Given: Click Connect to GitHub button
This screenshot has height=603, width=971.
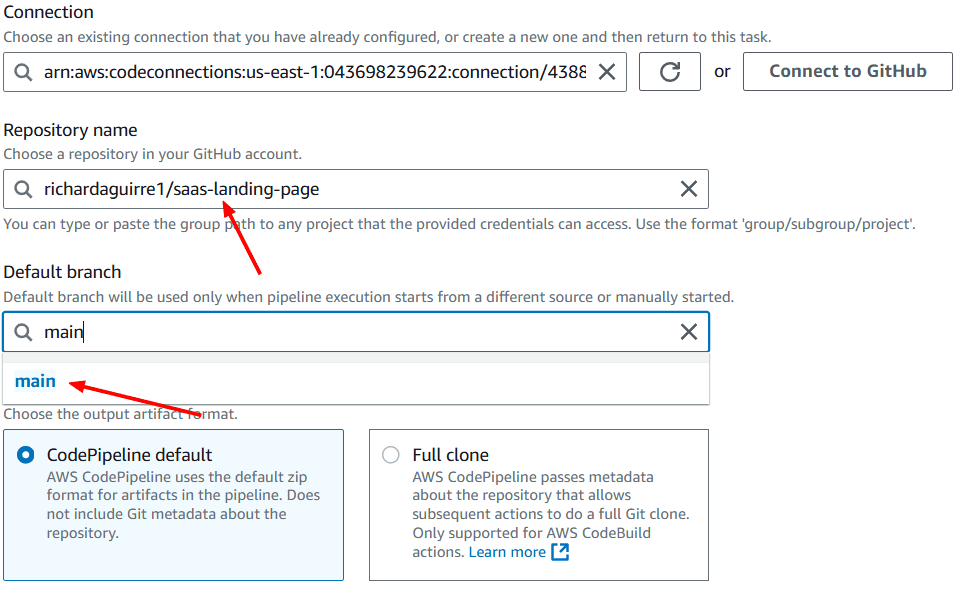Looking at the screenshot, I should (x=848, y=71).
